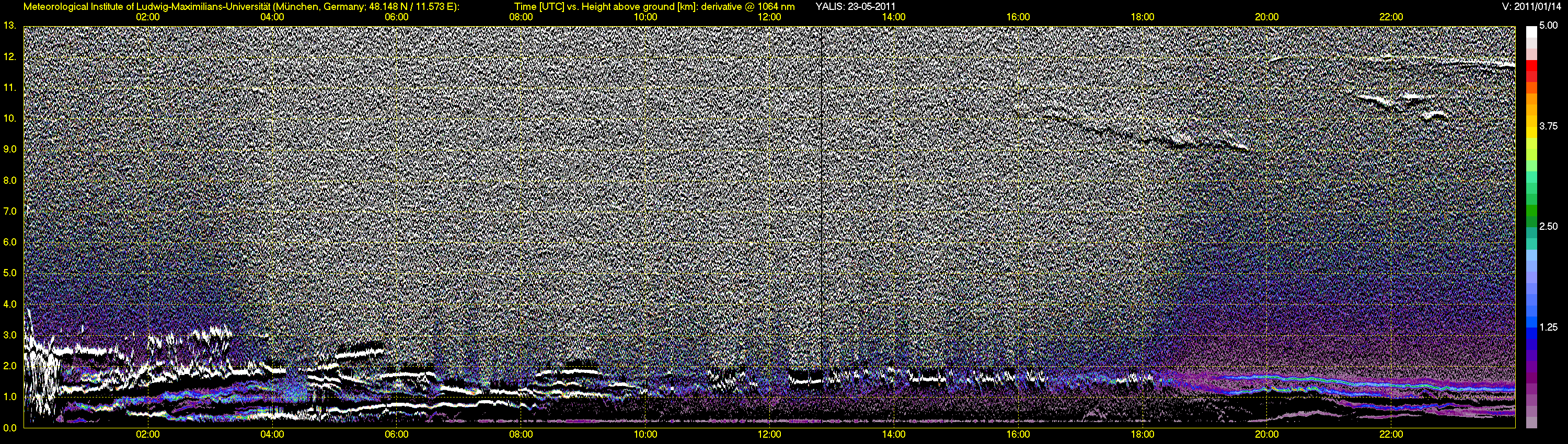
Task: Click the 1.25 value on the color scale
Action: pos(1548,326)
